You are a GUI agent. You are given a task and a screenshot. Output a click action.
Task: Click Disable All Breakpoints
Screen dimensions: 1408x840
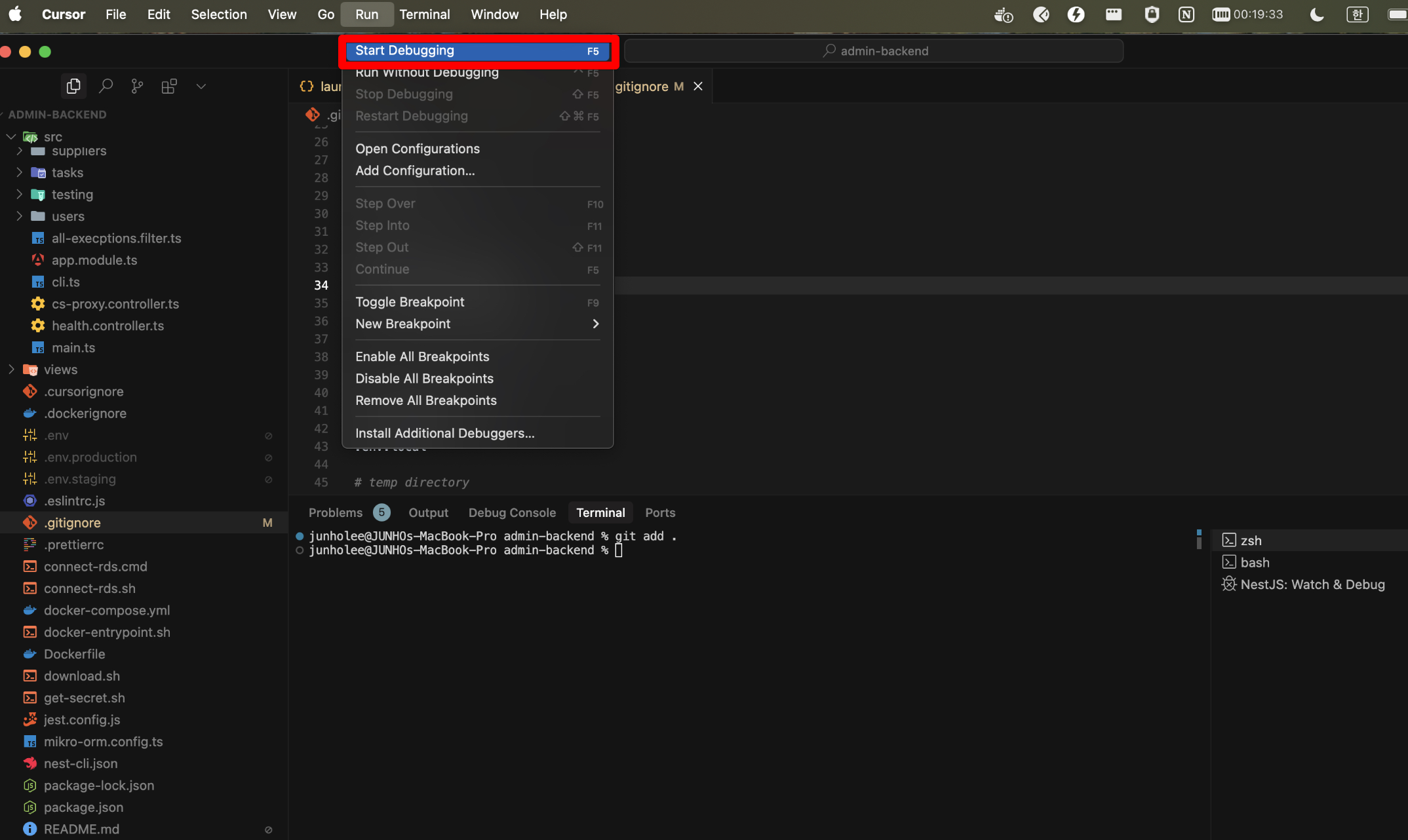coord(424,379)
